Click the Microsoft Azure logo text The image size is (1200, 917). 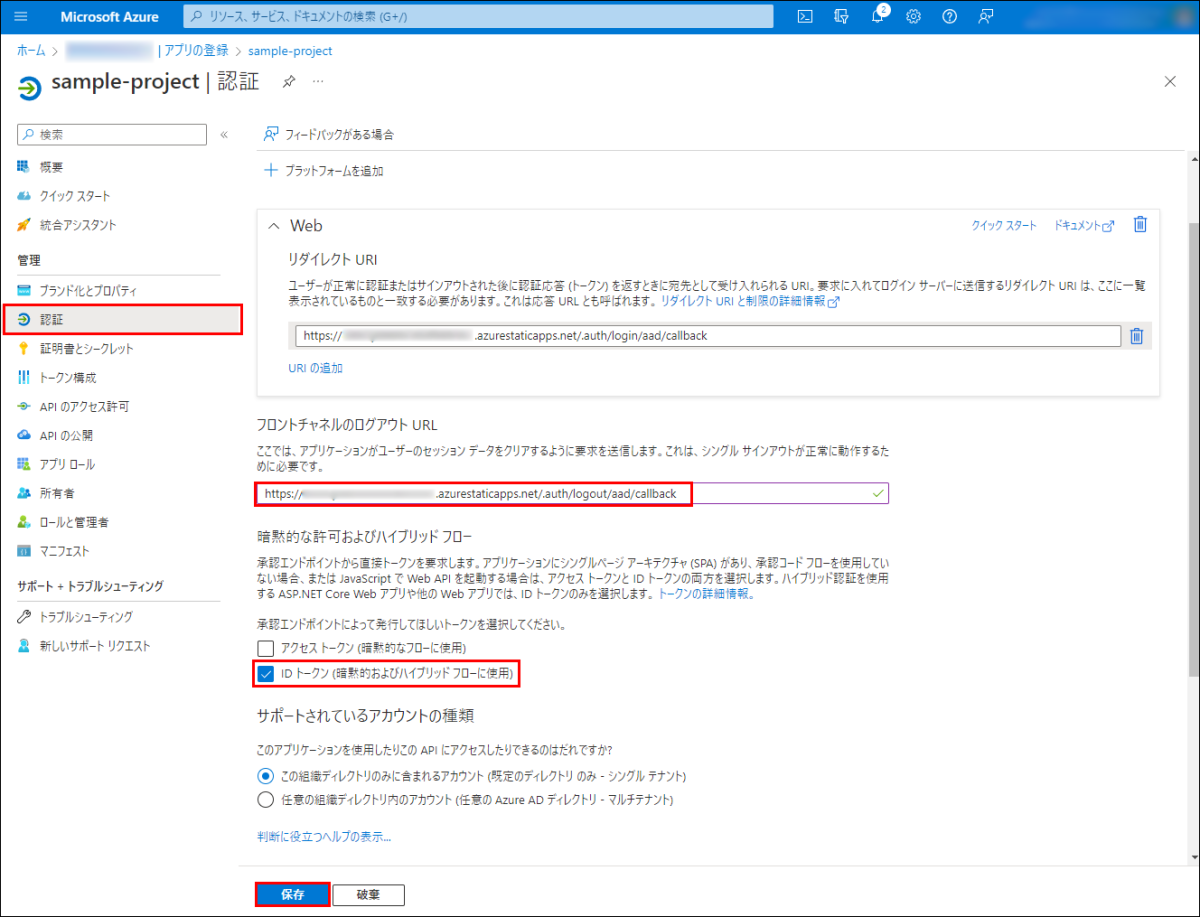(x=109, y=17)
